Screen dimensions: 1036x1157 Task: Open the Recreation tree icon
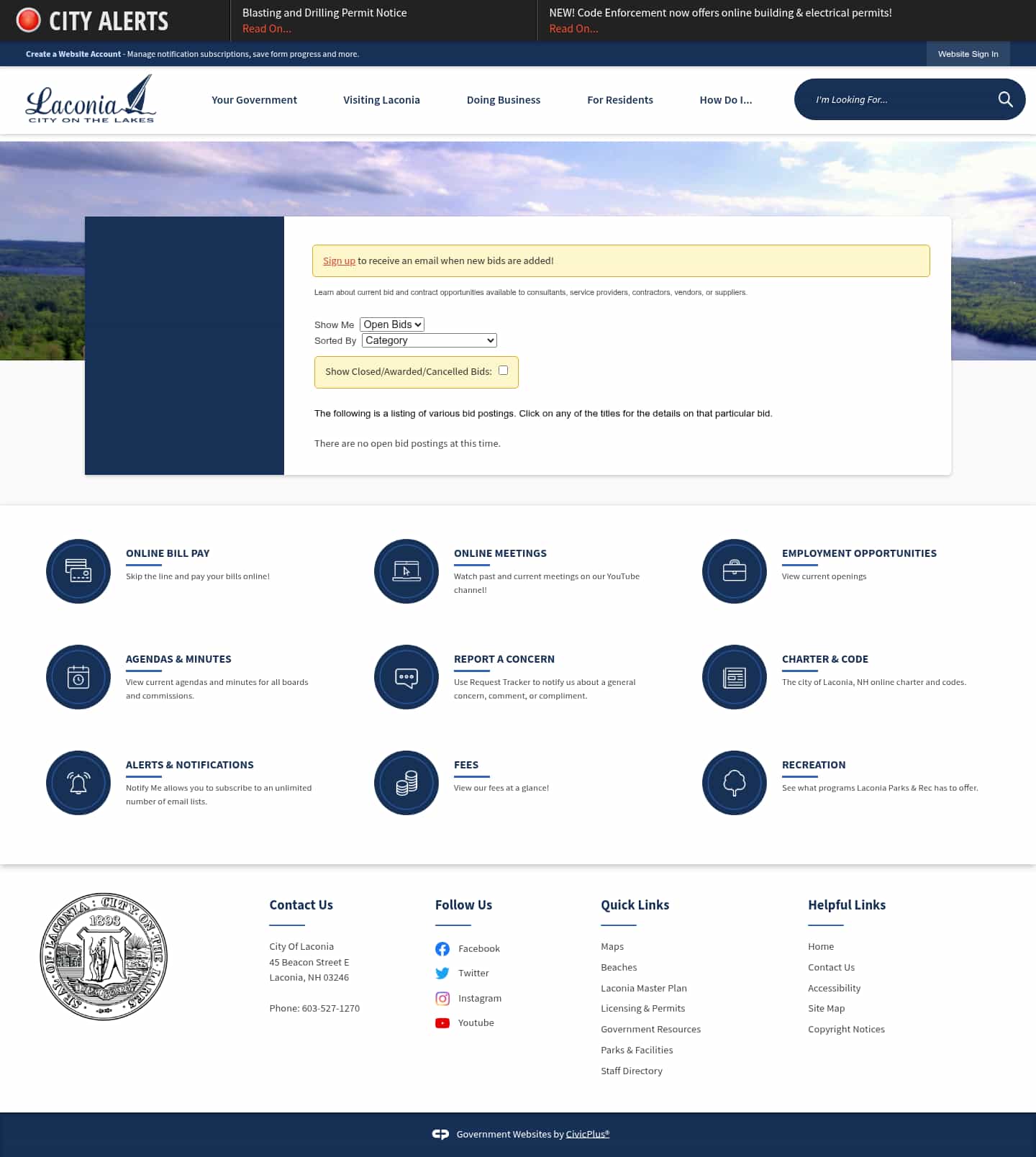point(735,783)
